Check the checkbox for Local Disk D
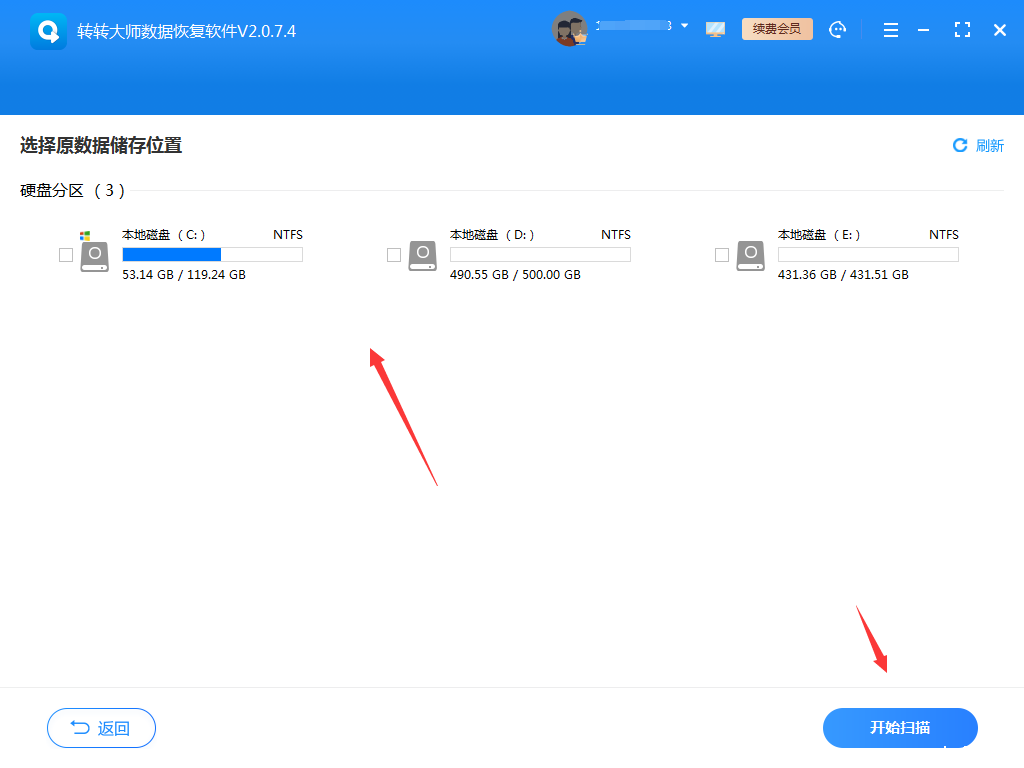Viewport: 1024px width, 768px height. 394,255
